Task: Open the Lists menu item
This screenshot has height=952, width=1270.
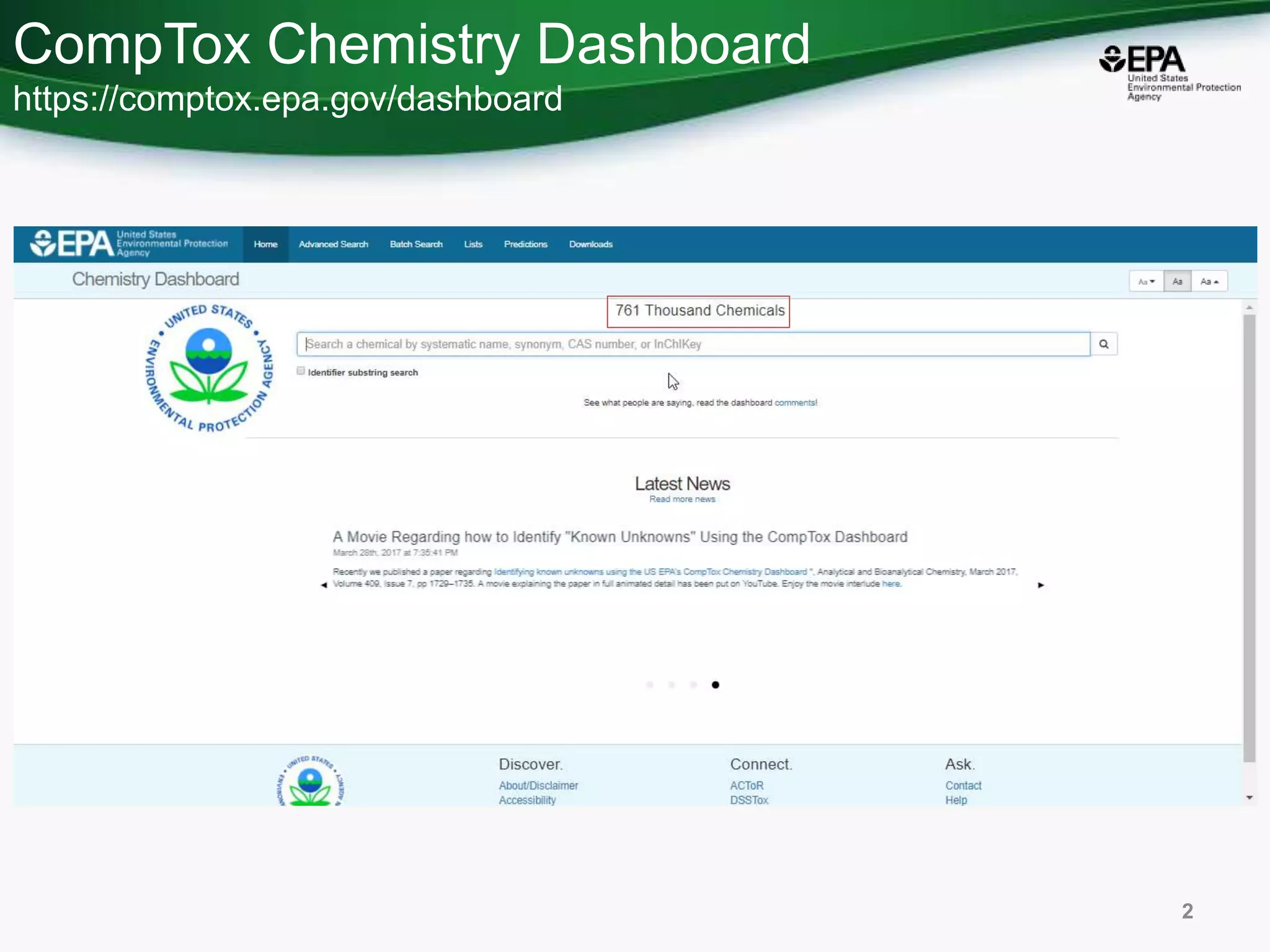Action: 473,244
